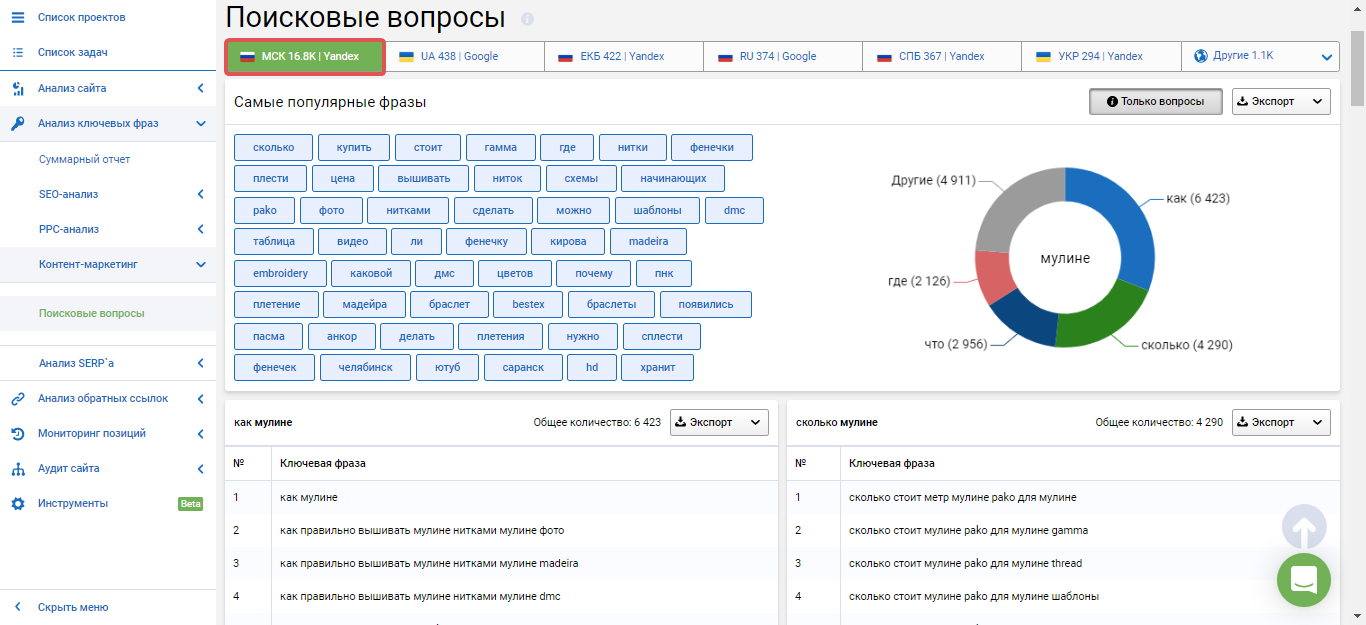
Task: Switch to the ЕКБ 422 Yandex tab
Action: (624, 57)
